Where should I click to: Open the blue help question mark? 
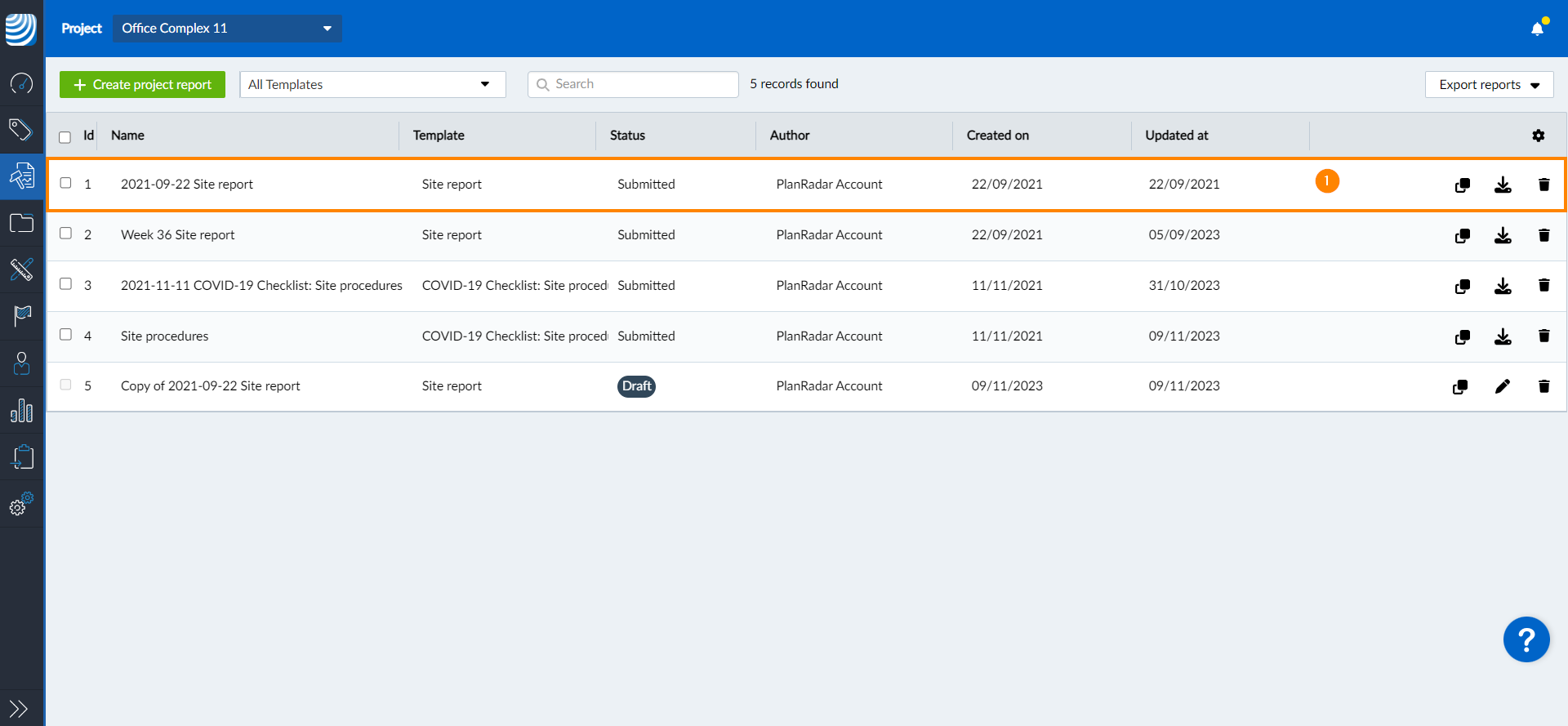pos(1526,639)
